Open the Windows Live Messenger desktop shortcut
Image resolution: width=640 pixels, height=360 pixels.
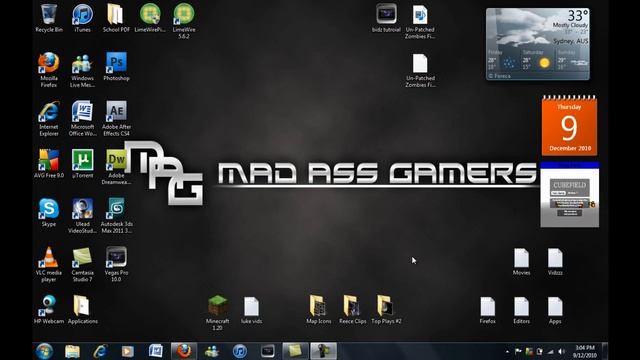click(x=82, y=69)
